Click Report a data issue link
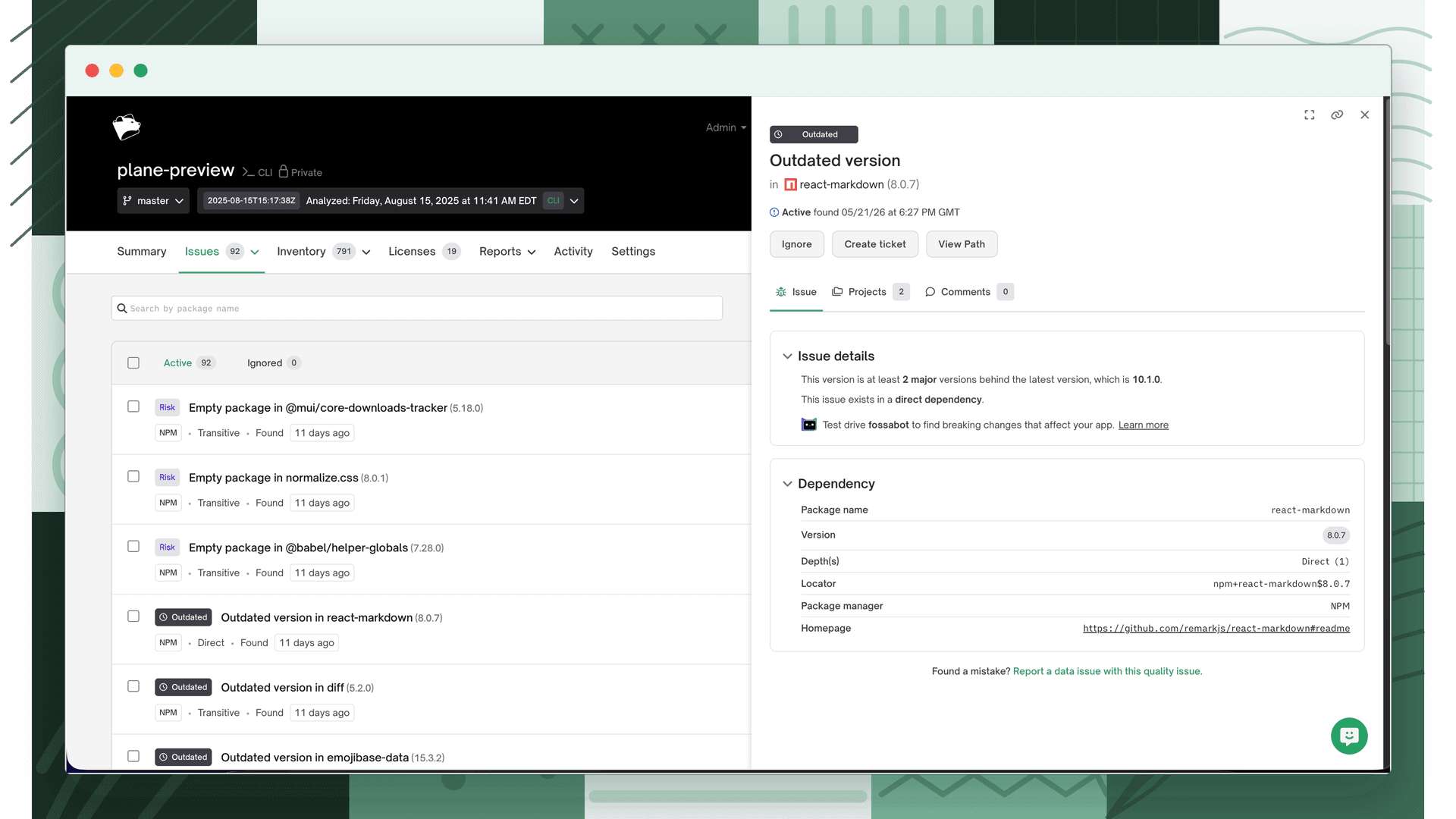 pos(1107,671)
